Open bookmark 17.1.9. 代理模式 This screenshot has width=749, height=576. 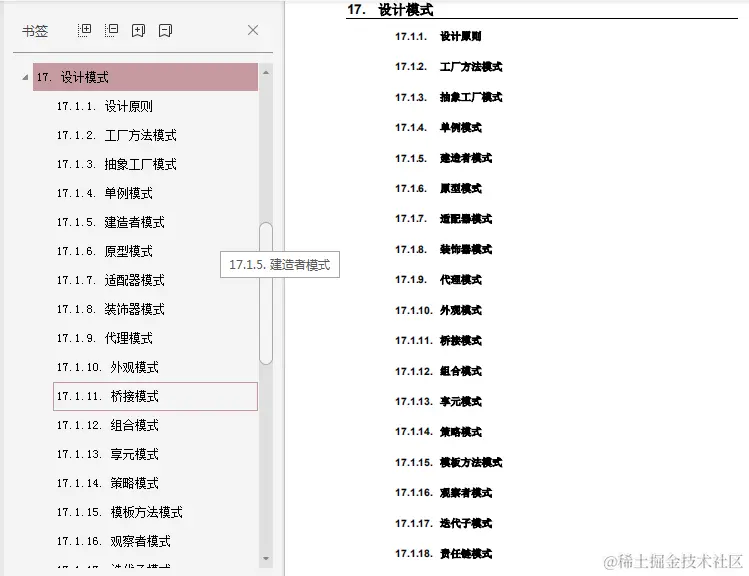(105, 338)
